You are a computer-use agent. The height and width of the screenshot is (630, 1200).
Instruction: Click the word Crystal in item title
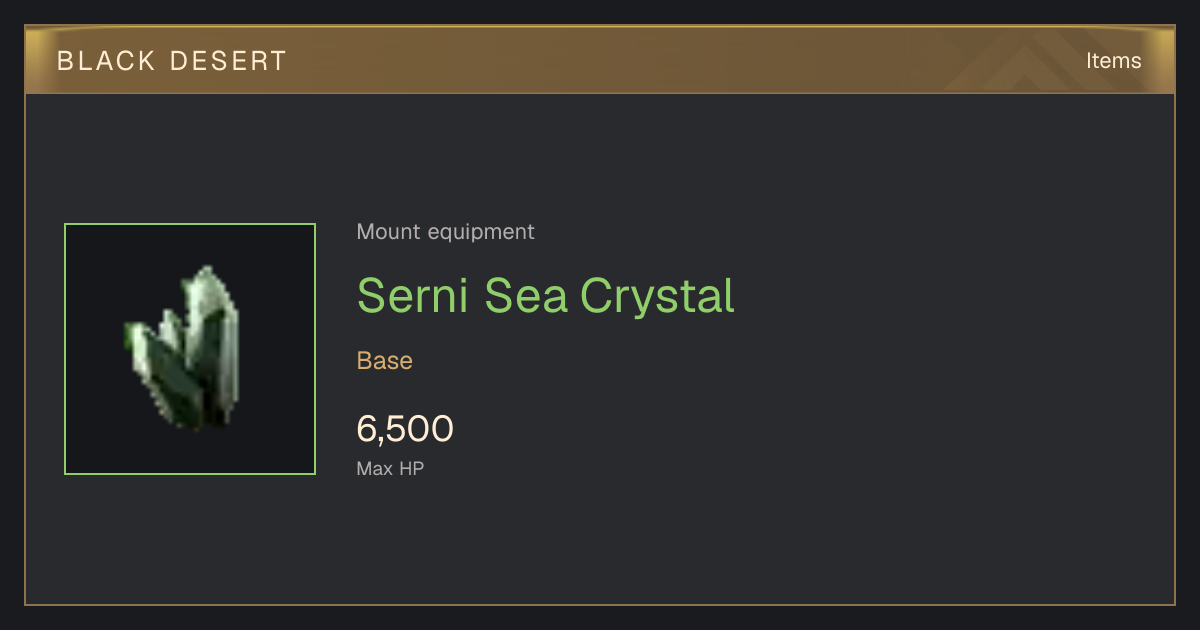[x=657, y=297]
